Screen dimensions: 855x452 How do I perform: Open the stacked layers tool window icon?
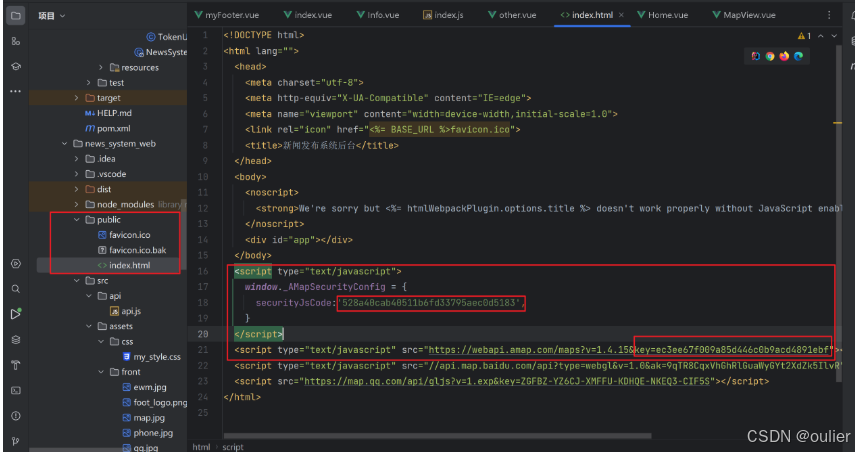[15, 340]
